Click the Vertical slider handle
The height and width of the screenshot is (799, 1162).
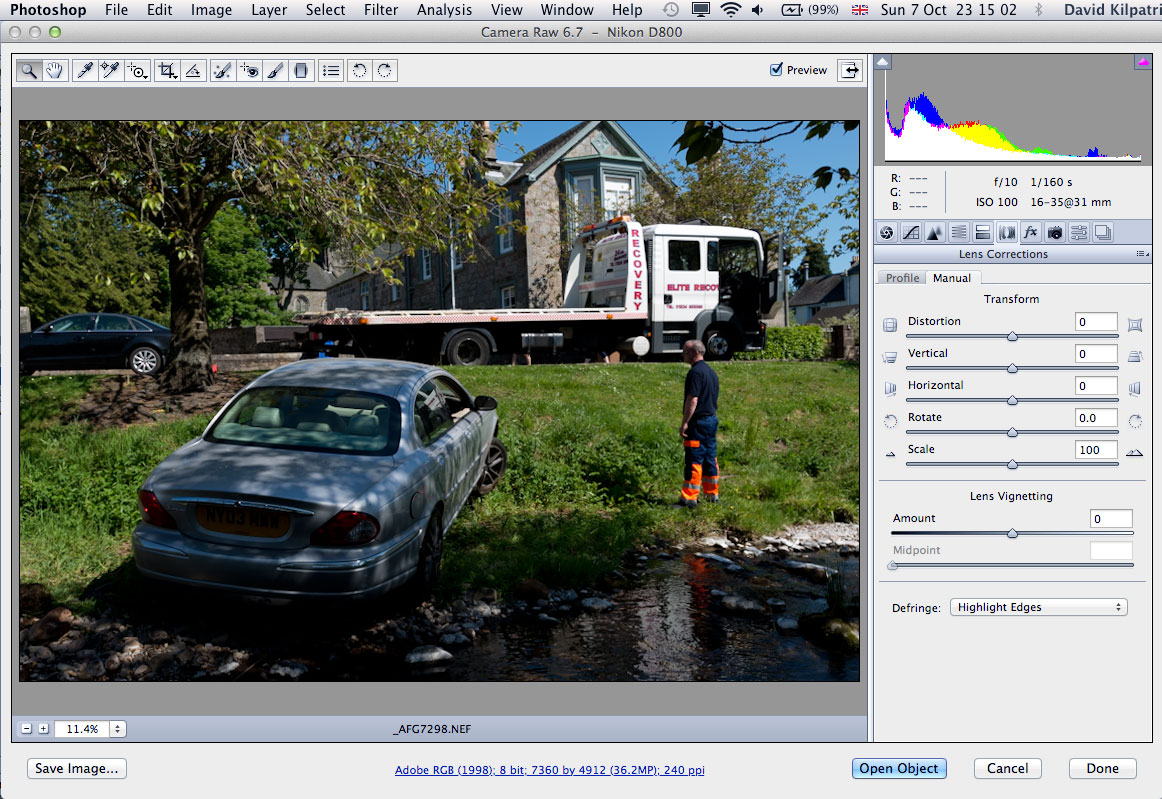click(x=1012, y=368)
